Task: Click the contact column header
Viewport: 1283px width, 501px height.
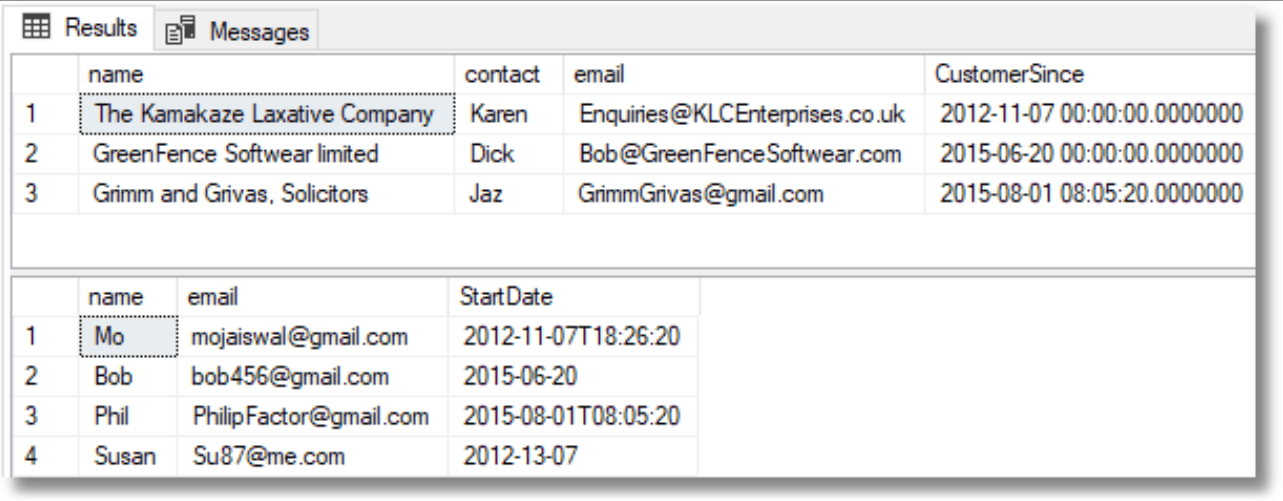Action: click(509, 73)
